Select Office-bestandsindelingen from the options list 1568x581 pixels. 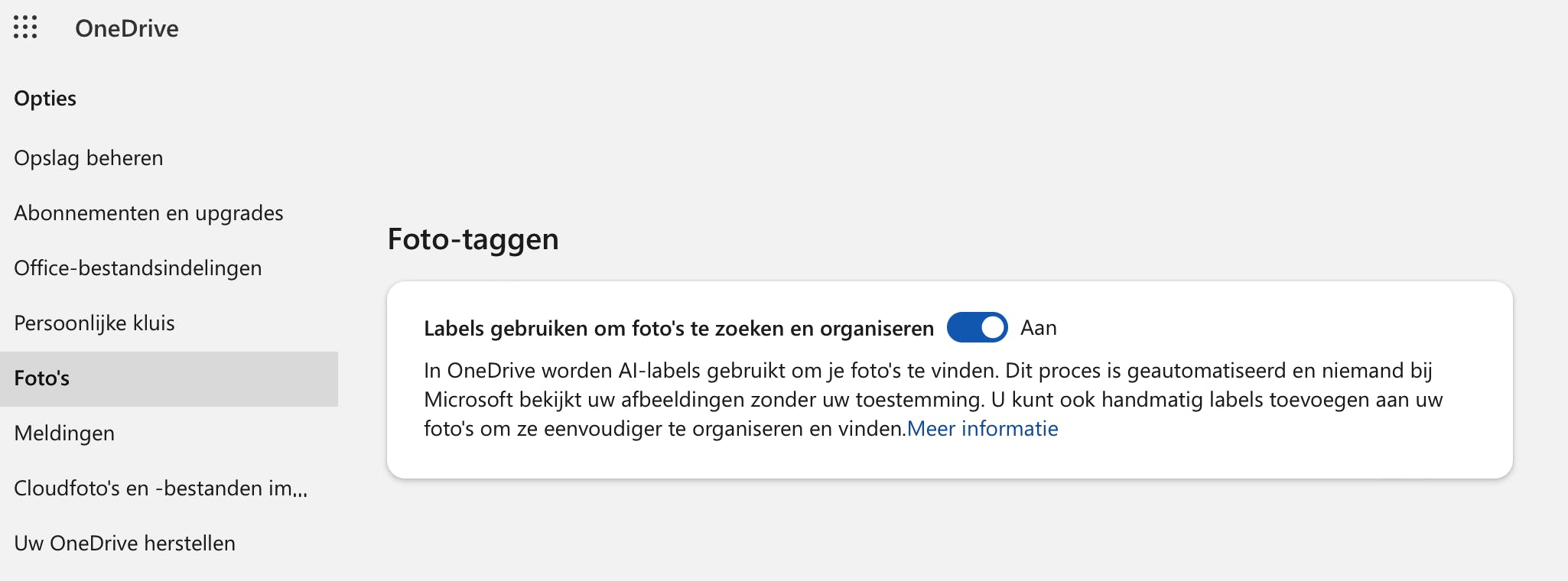pyautogui.click(x=138, y=268)
